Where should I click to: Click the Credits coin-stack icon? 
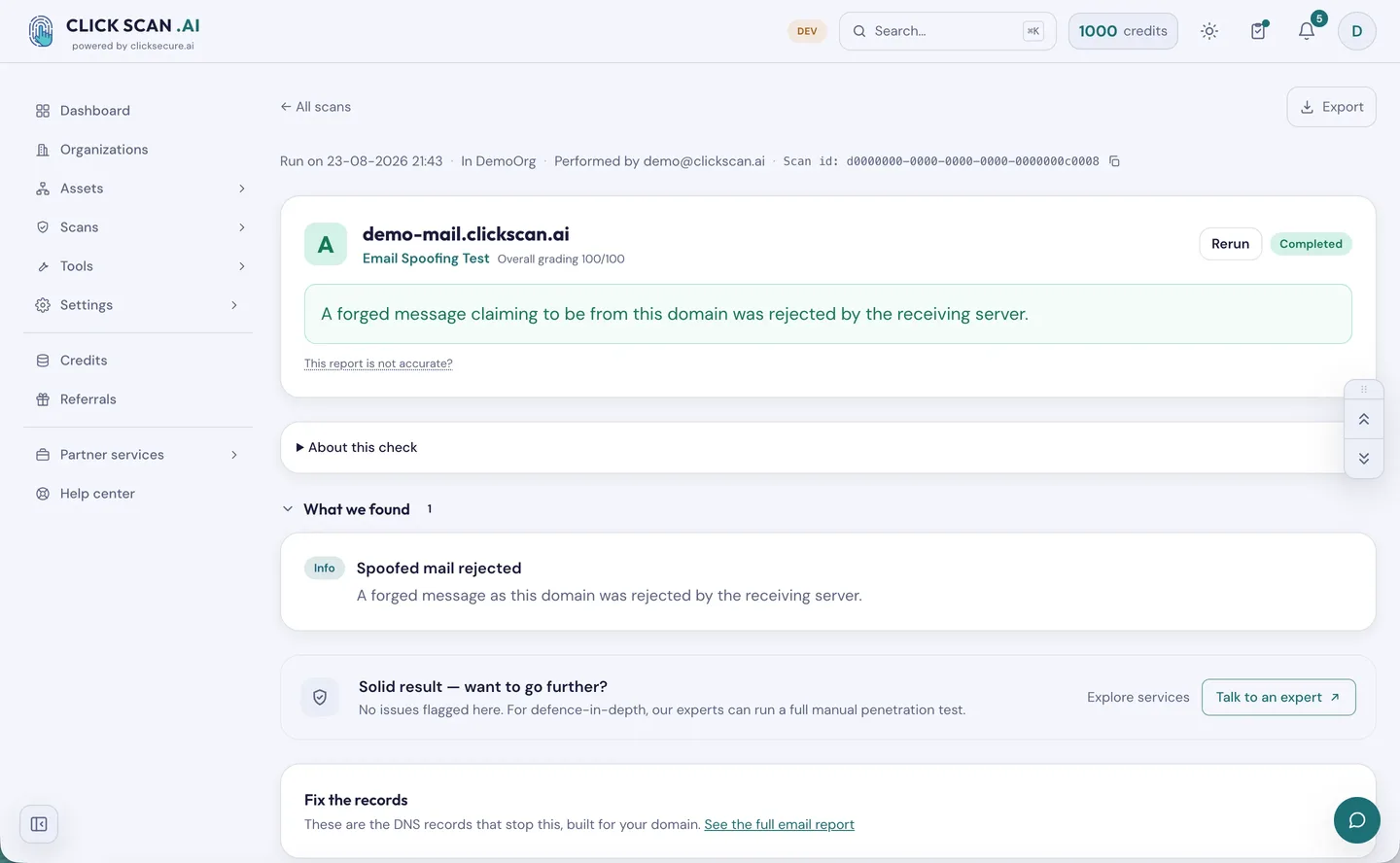coord(43,361)
